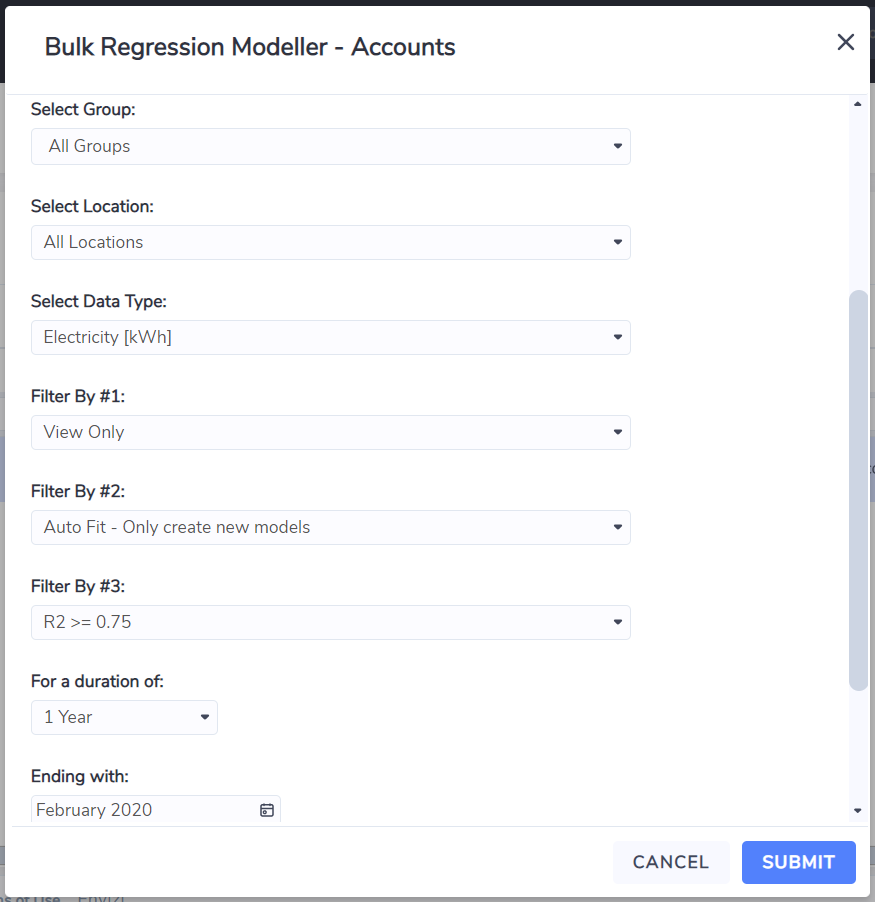
Task: Expand the Filter By #1 View Only dropdown
Action: coord(331,432)
